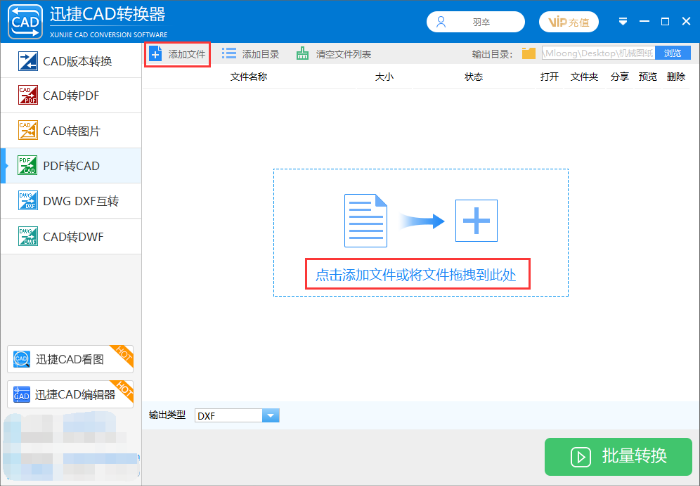Image resolution: width=700 pixels, height=486 pixels.
Task: Click the 文件名称 column header
Action: 249,77
